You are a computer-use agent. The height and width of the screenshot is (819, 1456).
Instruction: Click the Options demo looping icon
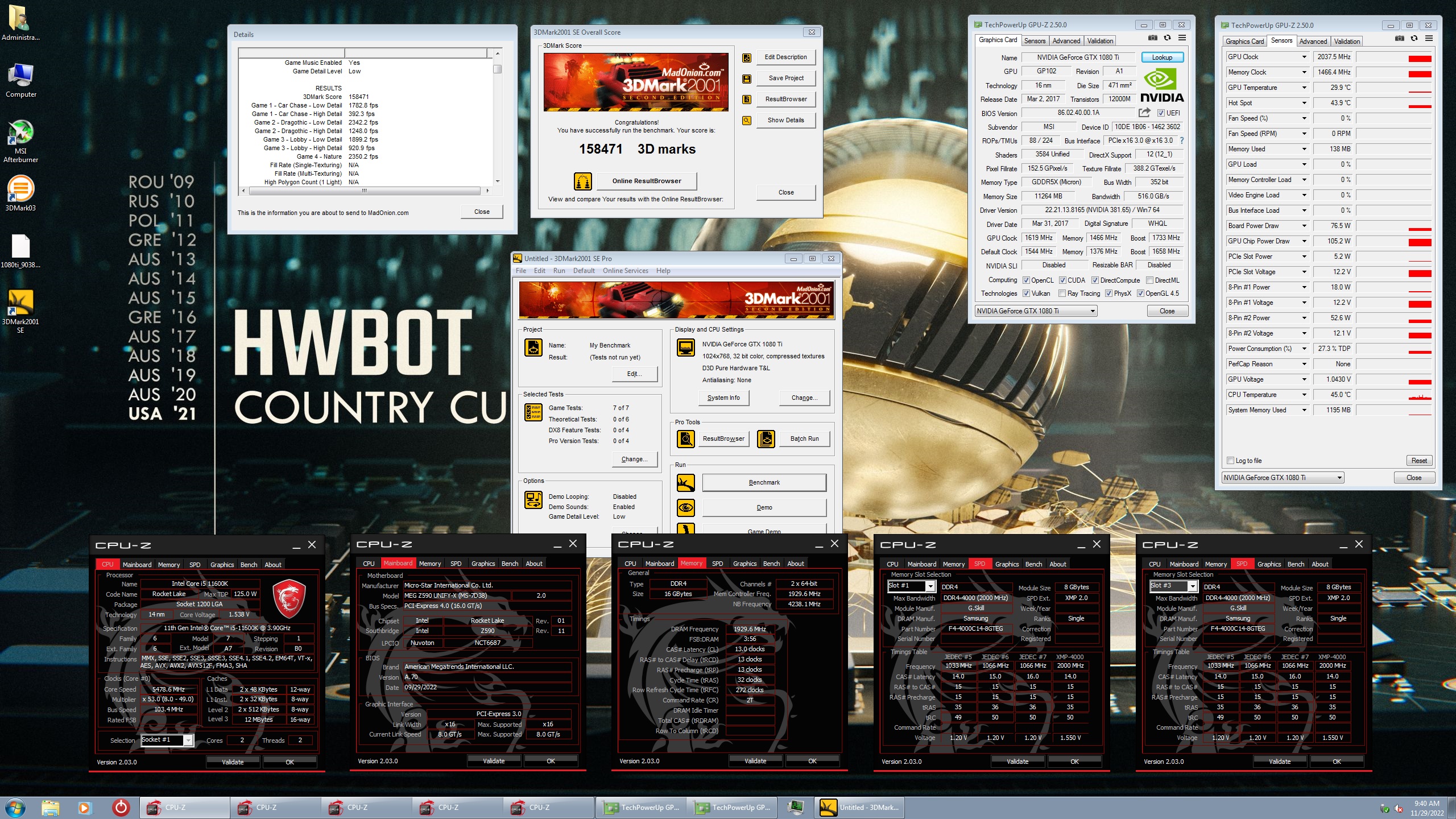click(533, 500)
